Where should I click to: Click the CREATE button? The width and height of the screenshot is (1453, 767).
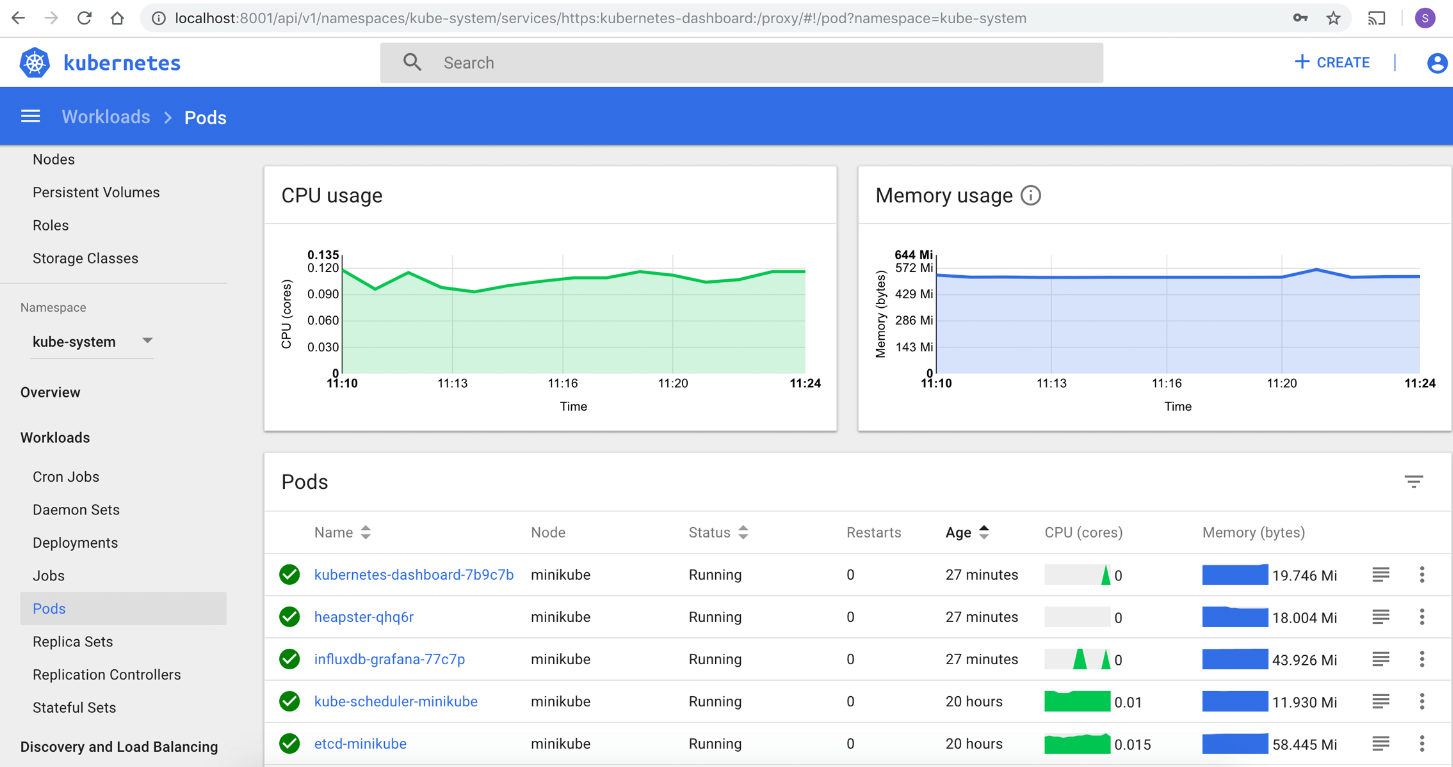click(x=1332, y=62)
